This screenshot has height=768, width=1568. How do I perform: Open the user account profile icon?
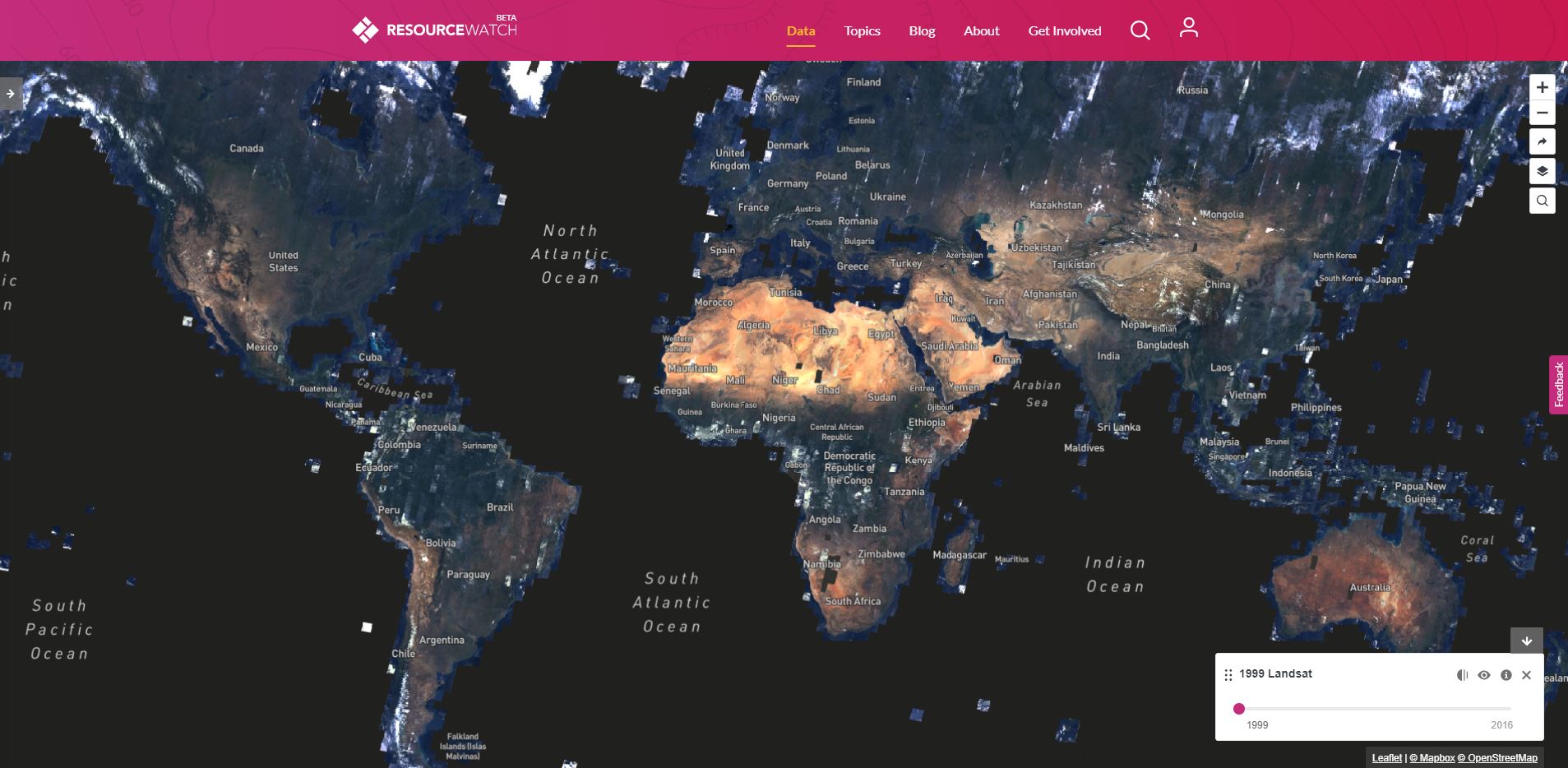1188,29
